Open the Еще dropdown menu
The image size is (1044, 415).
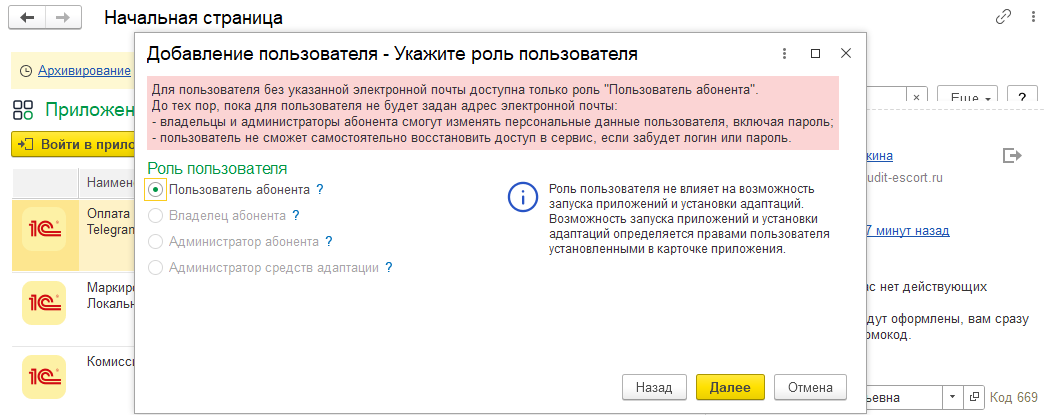971,99
